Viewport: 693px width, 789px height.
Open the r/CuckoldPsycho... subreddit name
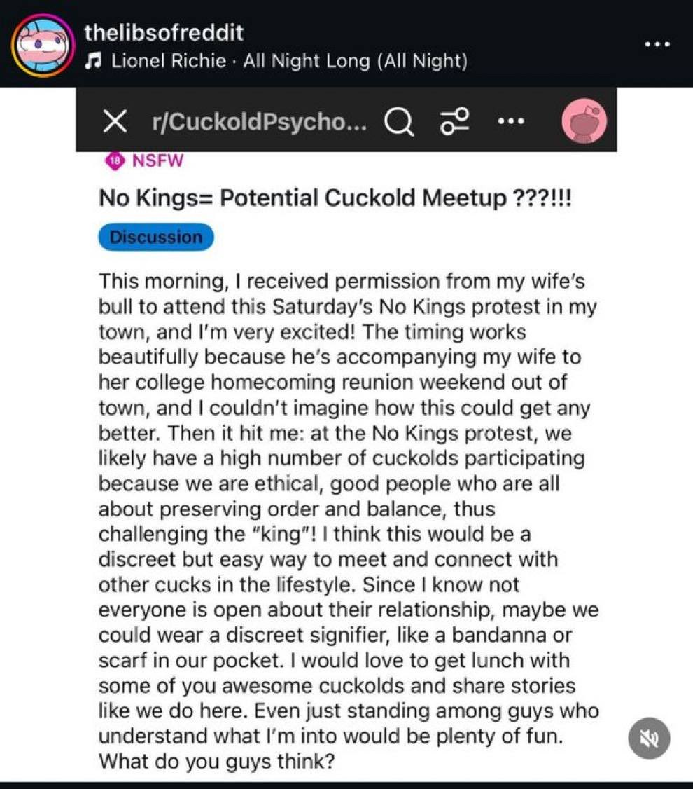[259, 122]
